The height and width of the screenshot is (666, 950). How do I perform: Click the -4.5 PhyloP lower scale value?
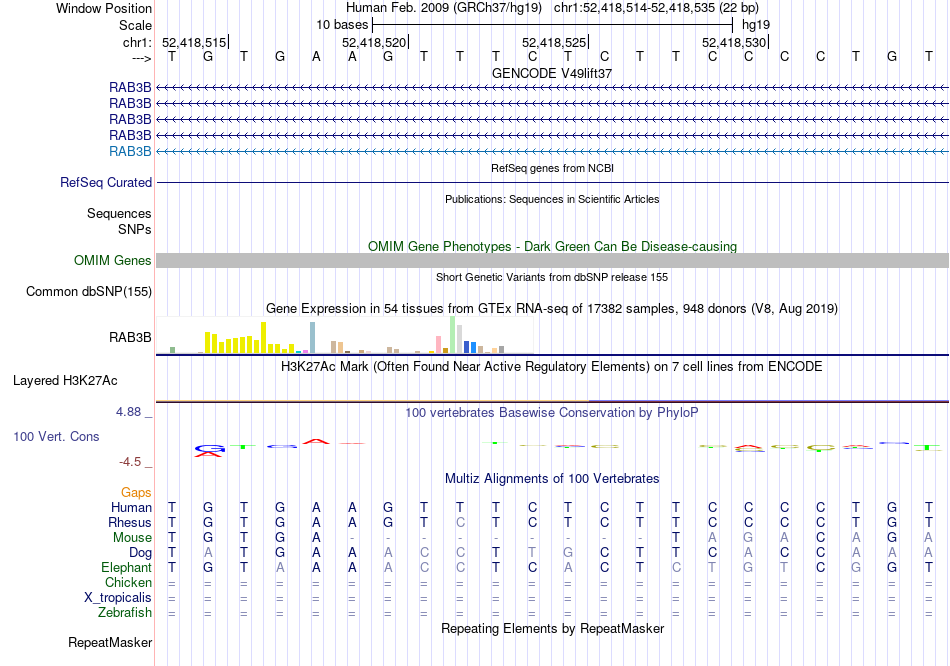tap(130, 462)
